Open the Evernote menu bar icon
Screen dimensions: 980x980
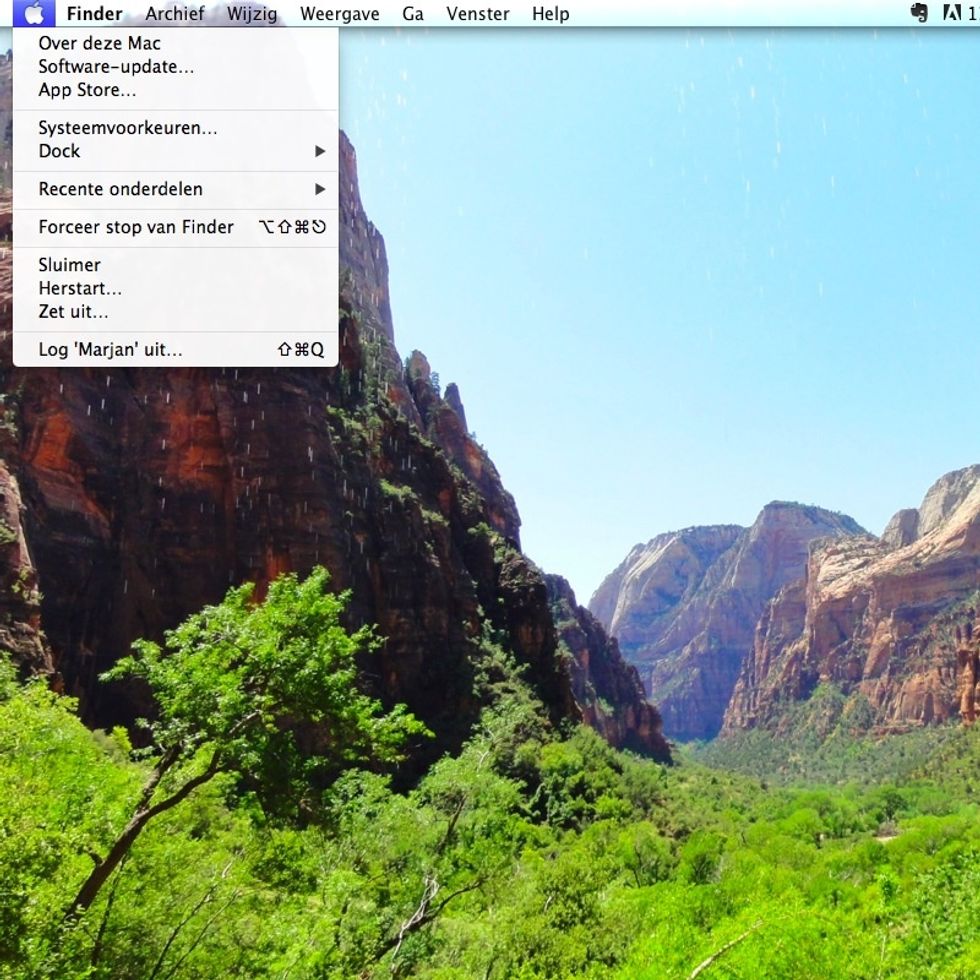coord(919,13)
